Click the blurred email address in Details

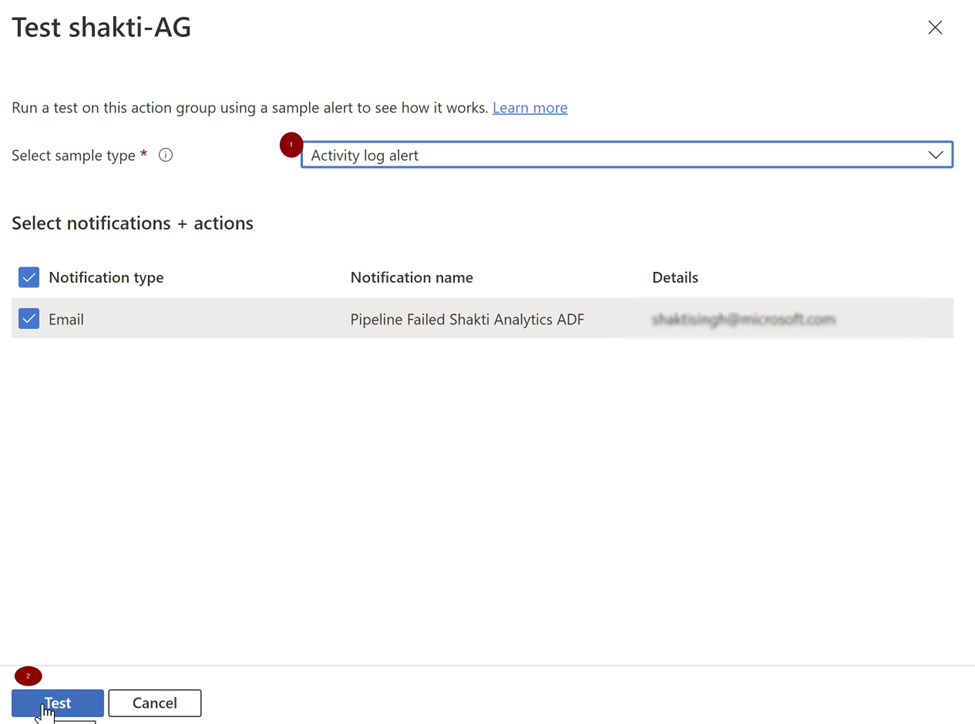point(745,318)
